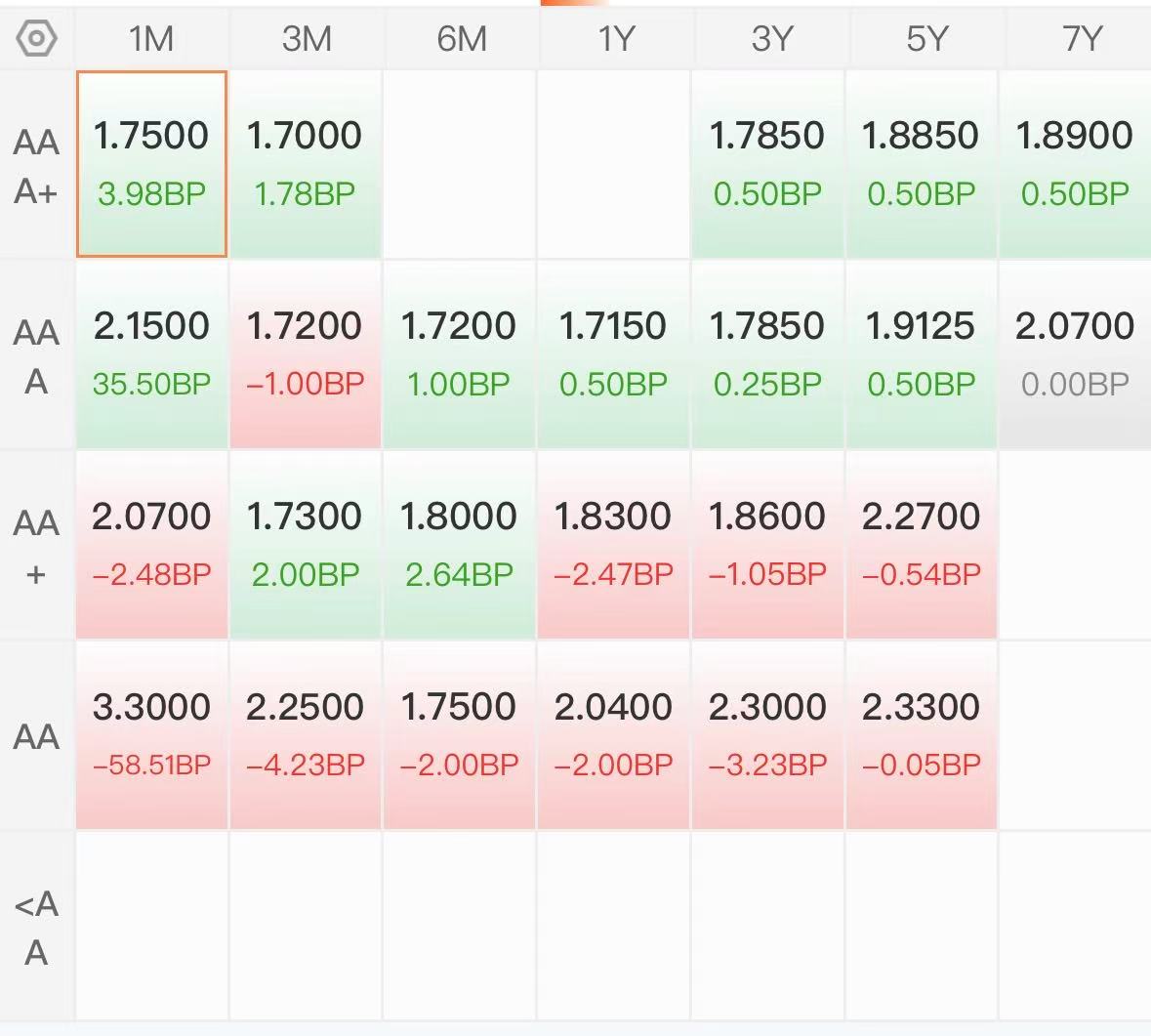
Task: Click the AAA rating row label
Action: pos(36,356)
